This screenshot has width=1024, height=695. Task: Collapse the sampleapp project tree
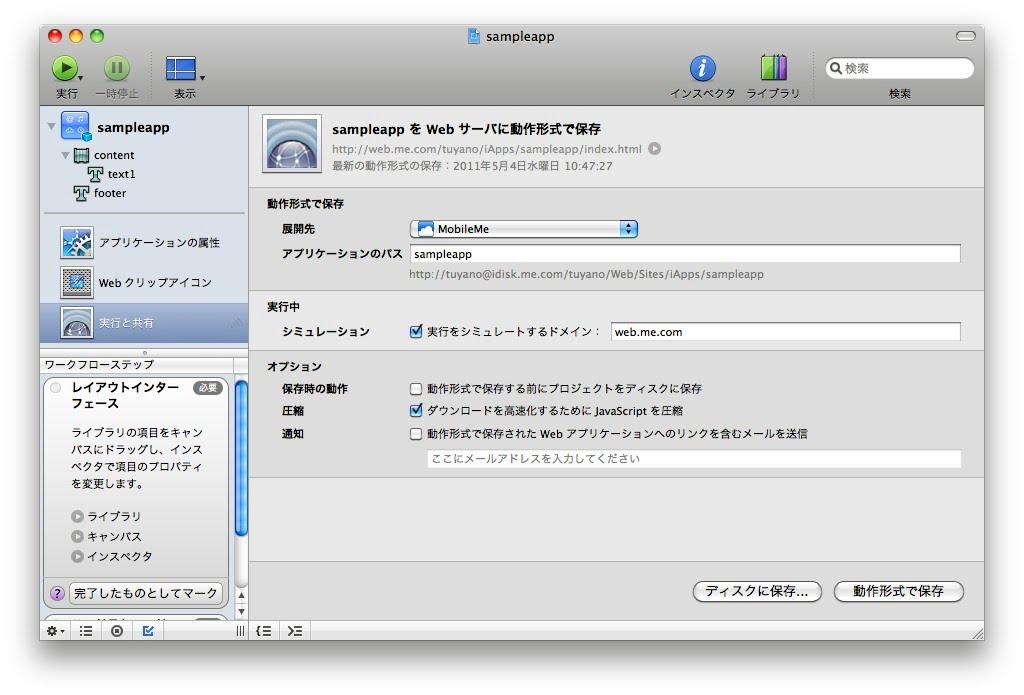pyautogui.click(x=51, y=127)
